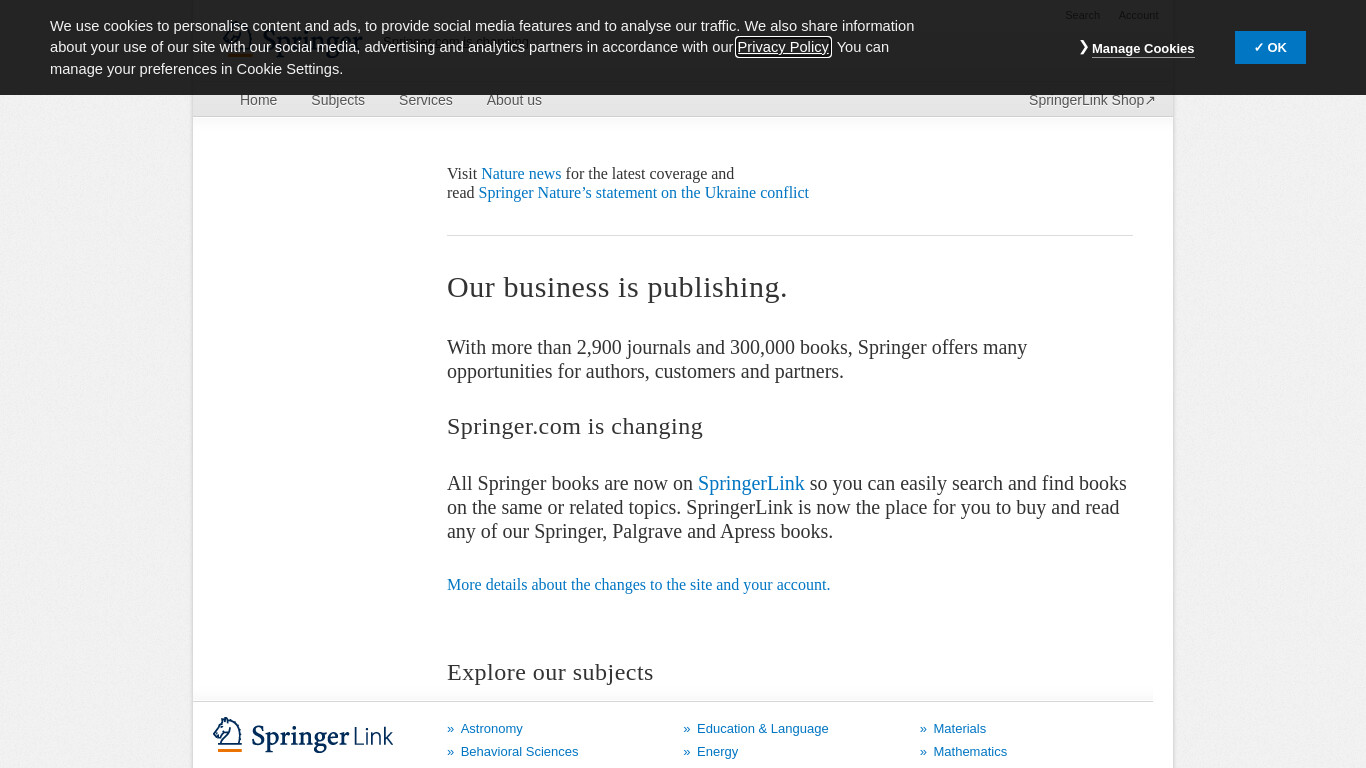This screenshot has width=1366, height=768.
Task: Browse the Mathematics subject
Action: [970, 752]
